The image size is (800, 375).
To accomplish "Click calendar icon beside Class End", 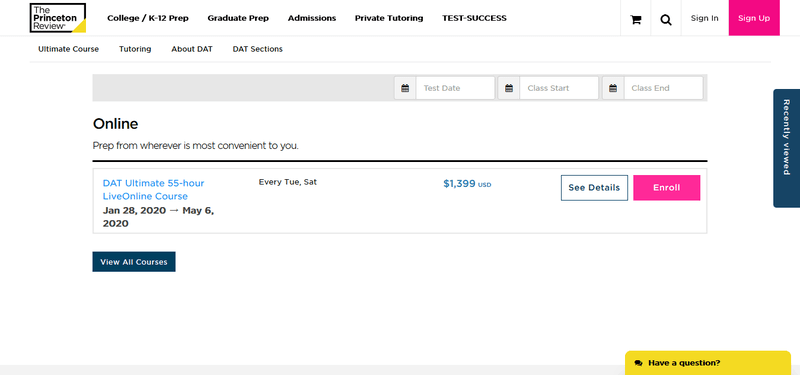I will [x=613, y=88].
